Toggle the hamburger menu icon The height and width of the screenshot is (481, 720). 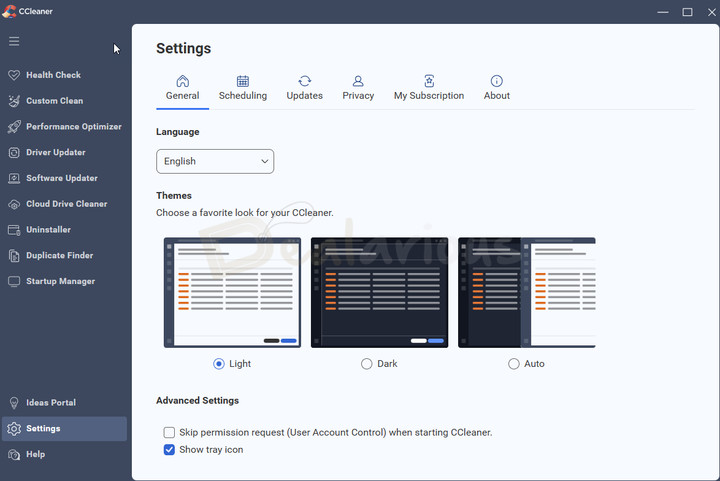pos(14,41)
